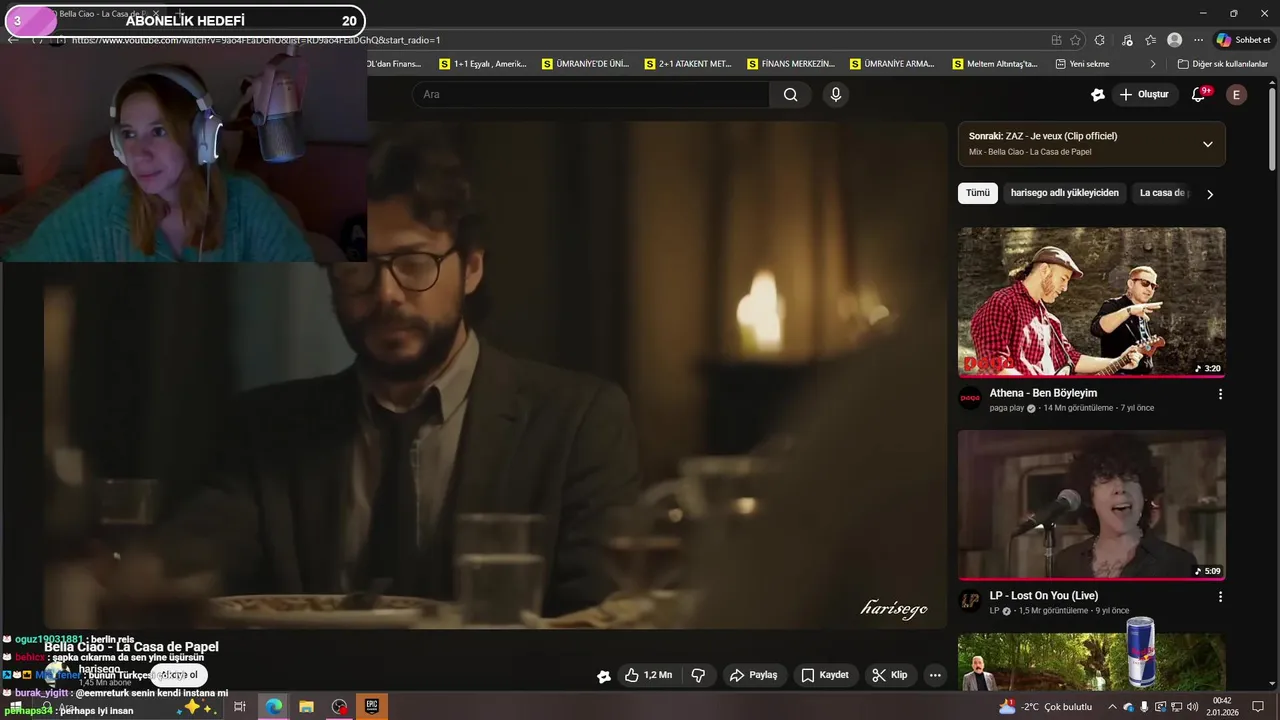Image resolution: width=1280 pixels, height=720 pixels.
Task: Dislike the video with thumbs-down icon
Action: click(x=699, y=675)
